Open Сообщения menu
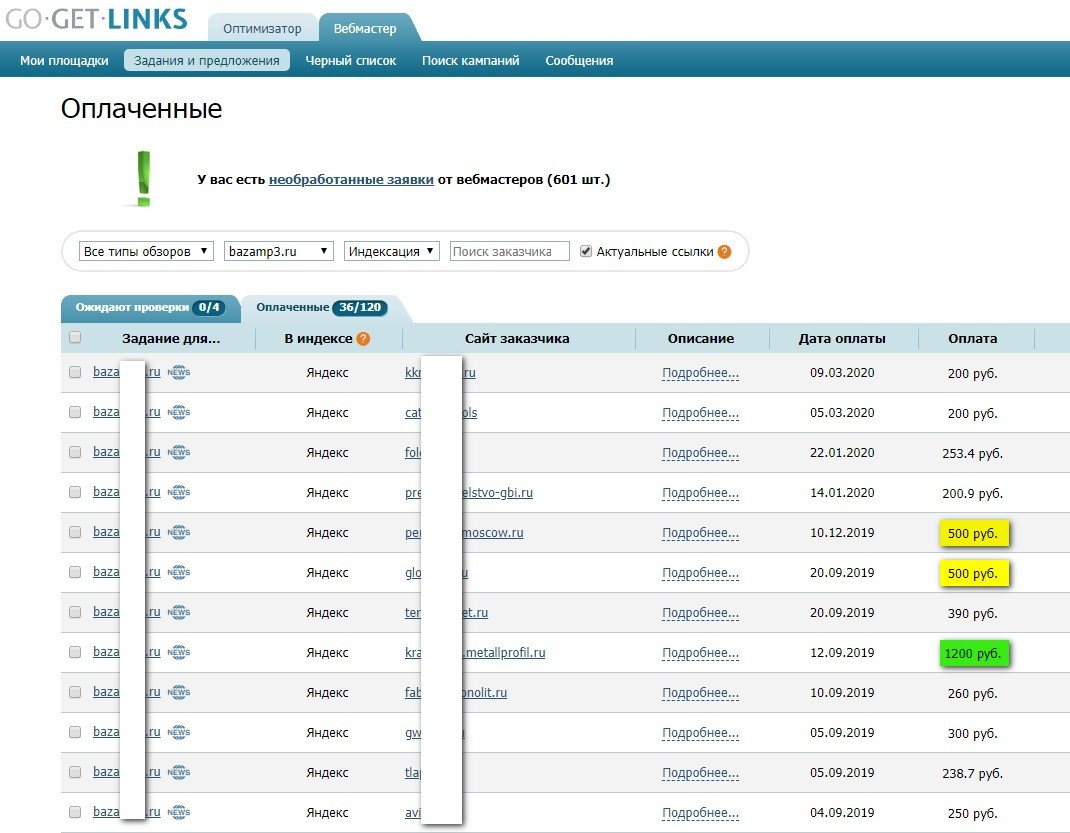The width and height of the screenshot is (1070, 833). pos(579,61)
